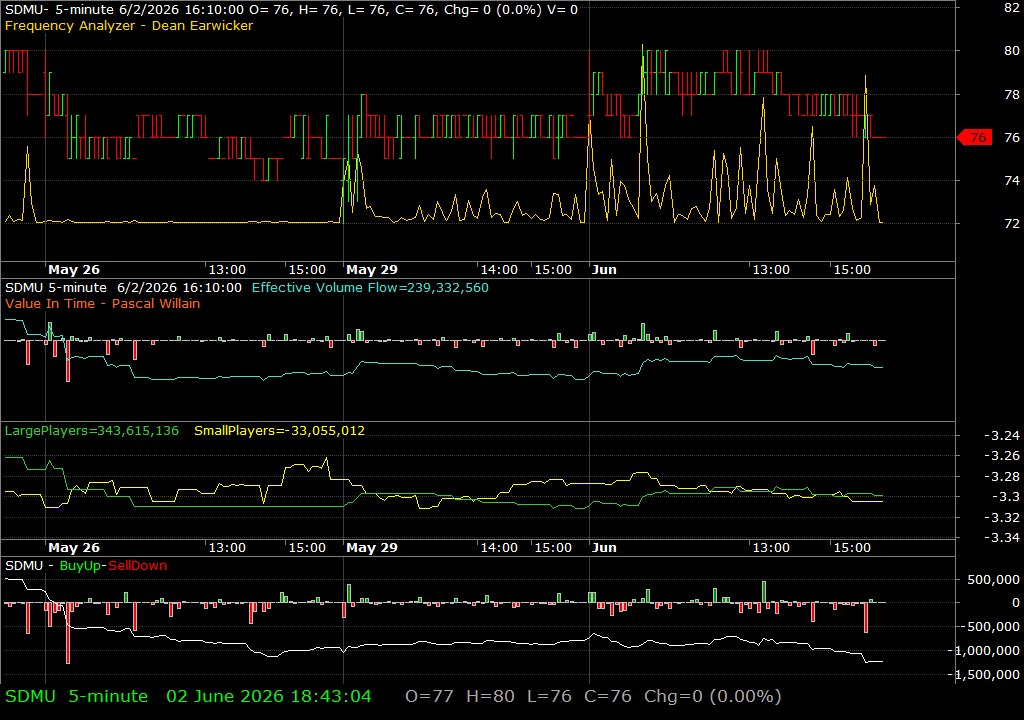Image resolution: width=1024 pixels, height=720 pixels.
Task: Select the SDMU 5-minute top chart header
Action: [291, 9]
